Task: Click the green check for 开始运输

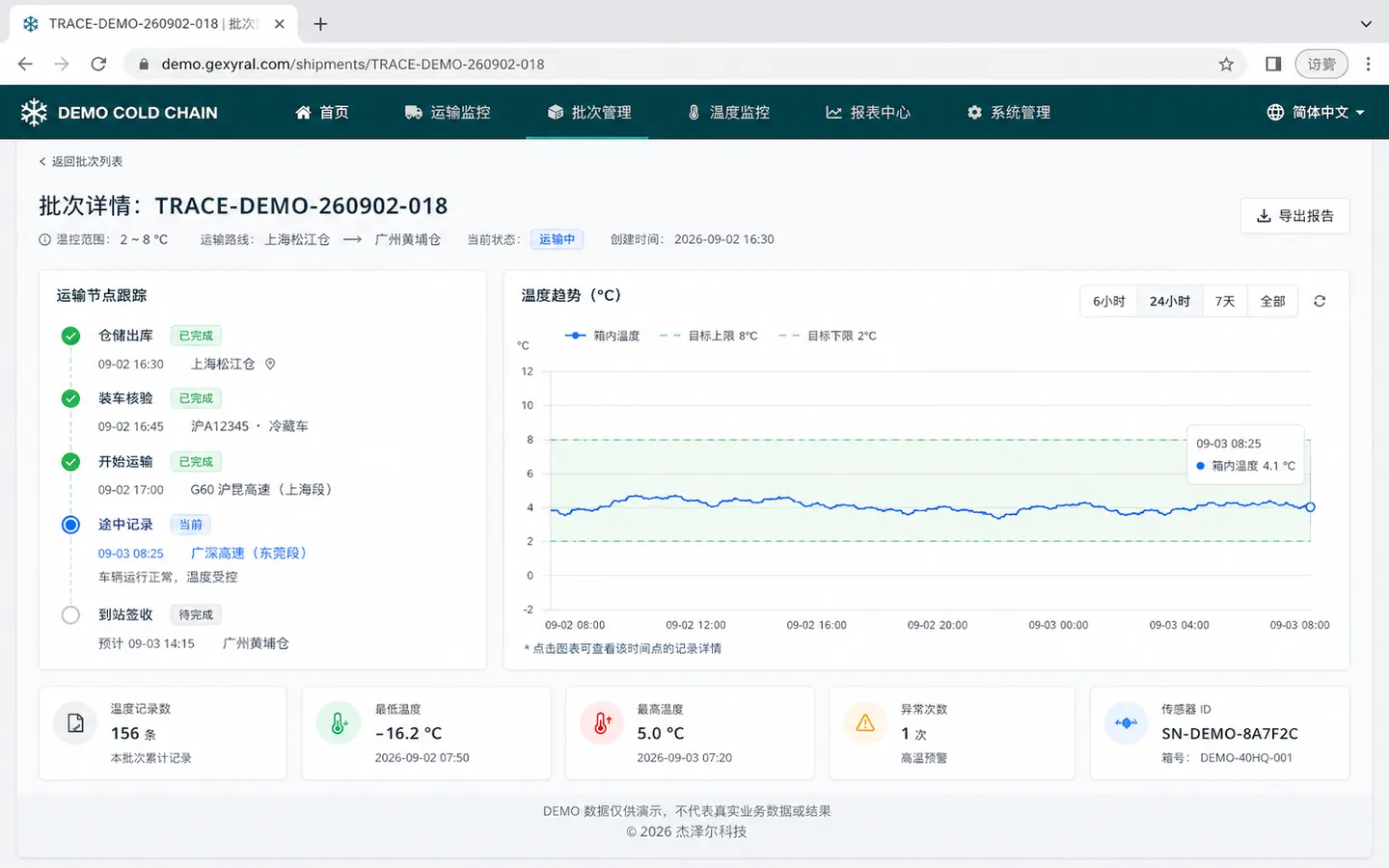Action: [70, 462]
